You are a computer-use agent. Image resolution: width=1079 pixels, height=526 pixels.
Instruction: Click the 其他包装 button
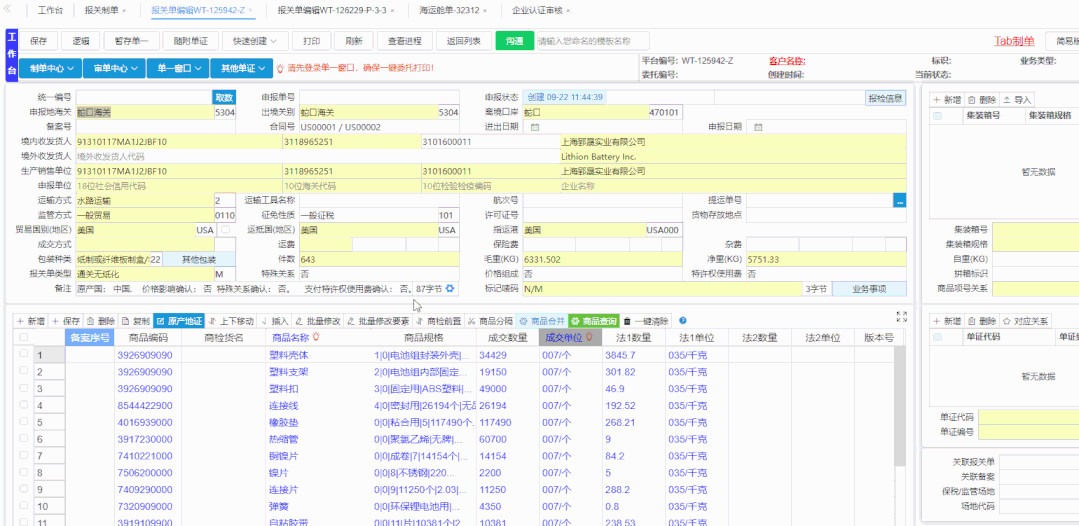pos(199,259)
